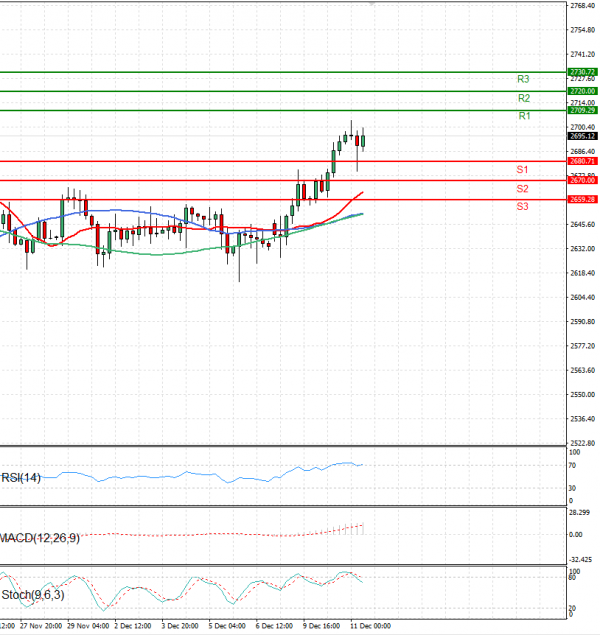Screen dimensions: 600x635
Task: Select the 2709.29 price tag
Action: coord(583,110)
